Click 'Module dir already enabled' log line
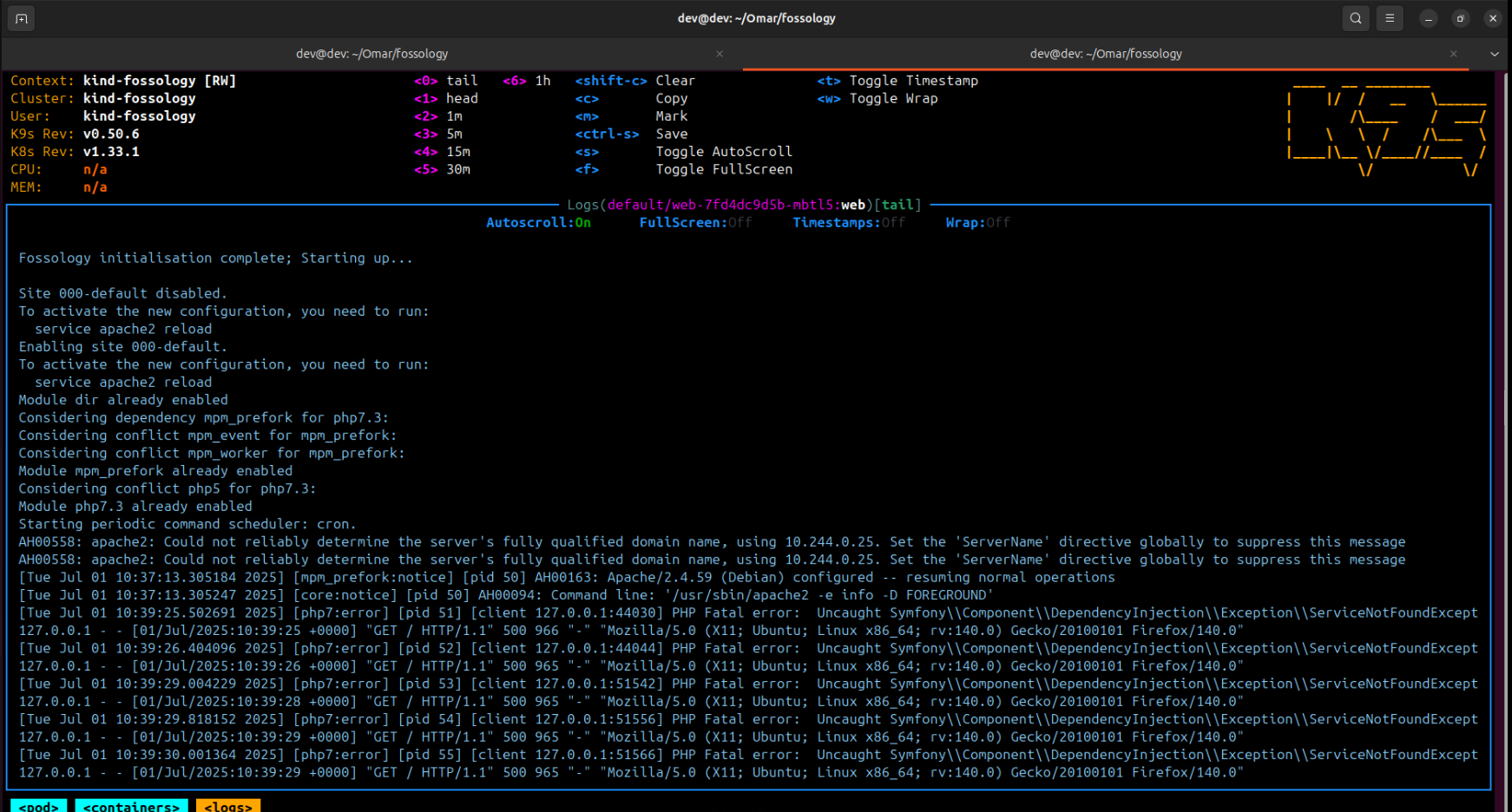Screen dimensions: 1512x812 (x=123, y=400)
